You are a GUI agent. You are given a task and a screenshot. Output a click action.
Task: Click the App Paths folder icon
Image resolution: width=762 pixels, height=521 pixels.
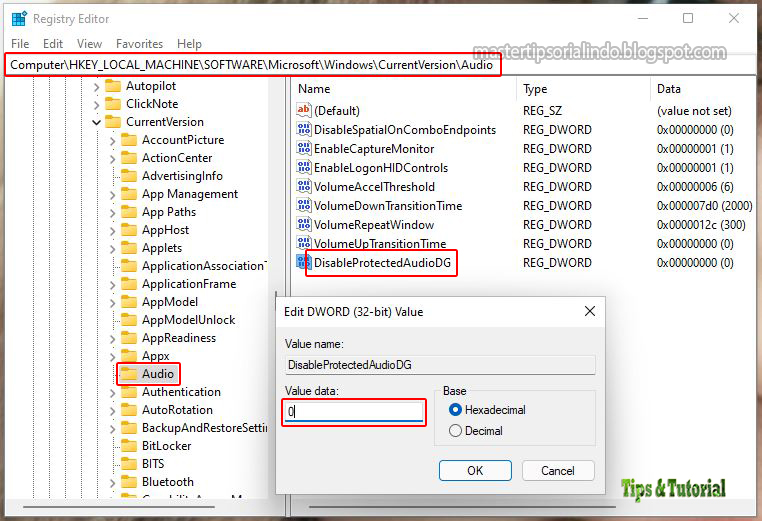pos(129,212)
